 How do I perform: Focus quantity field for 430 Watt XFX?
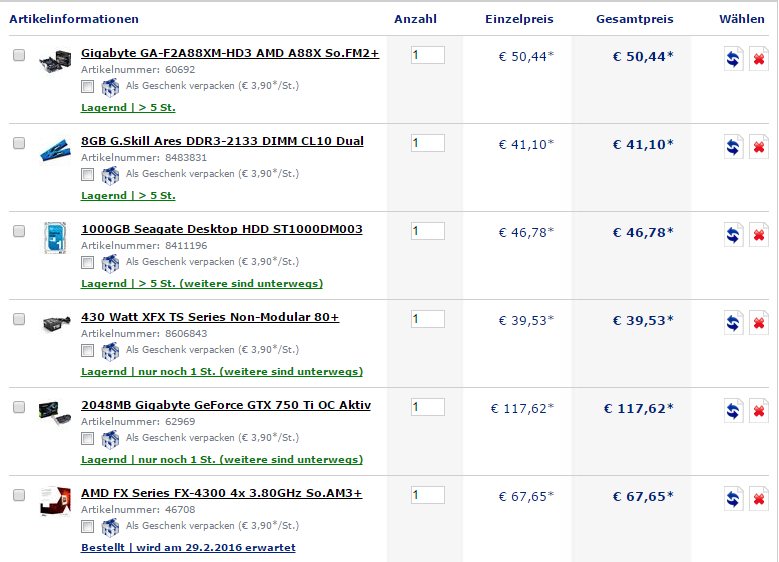(427, 319)
